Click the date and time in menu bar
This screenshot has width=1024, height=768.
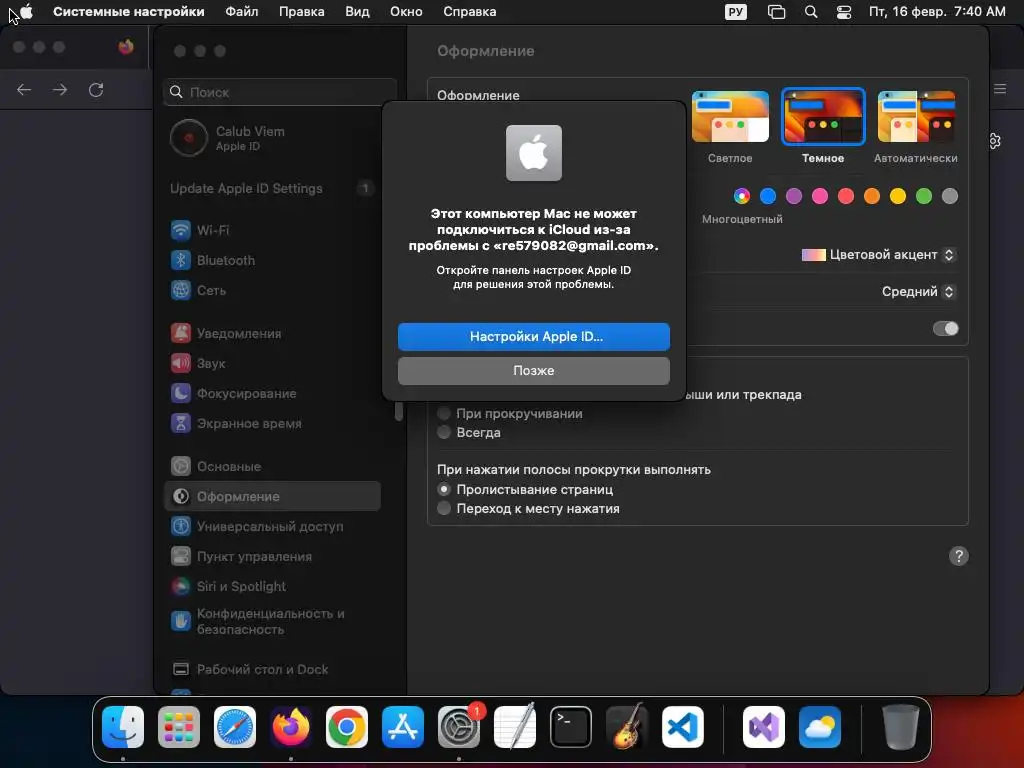(937, 12)
